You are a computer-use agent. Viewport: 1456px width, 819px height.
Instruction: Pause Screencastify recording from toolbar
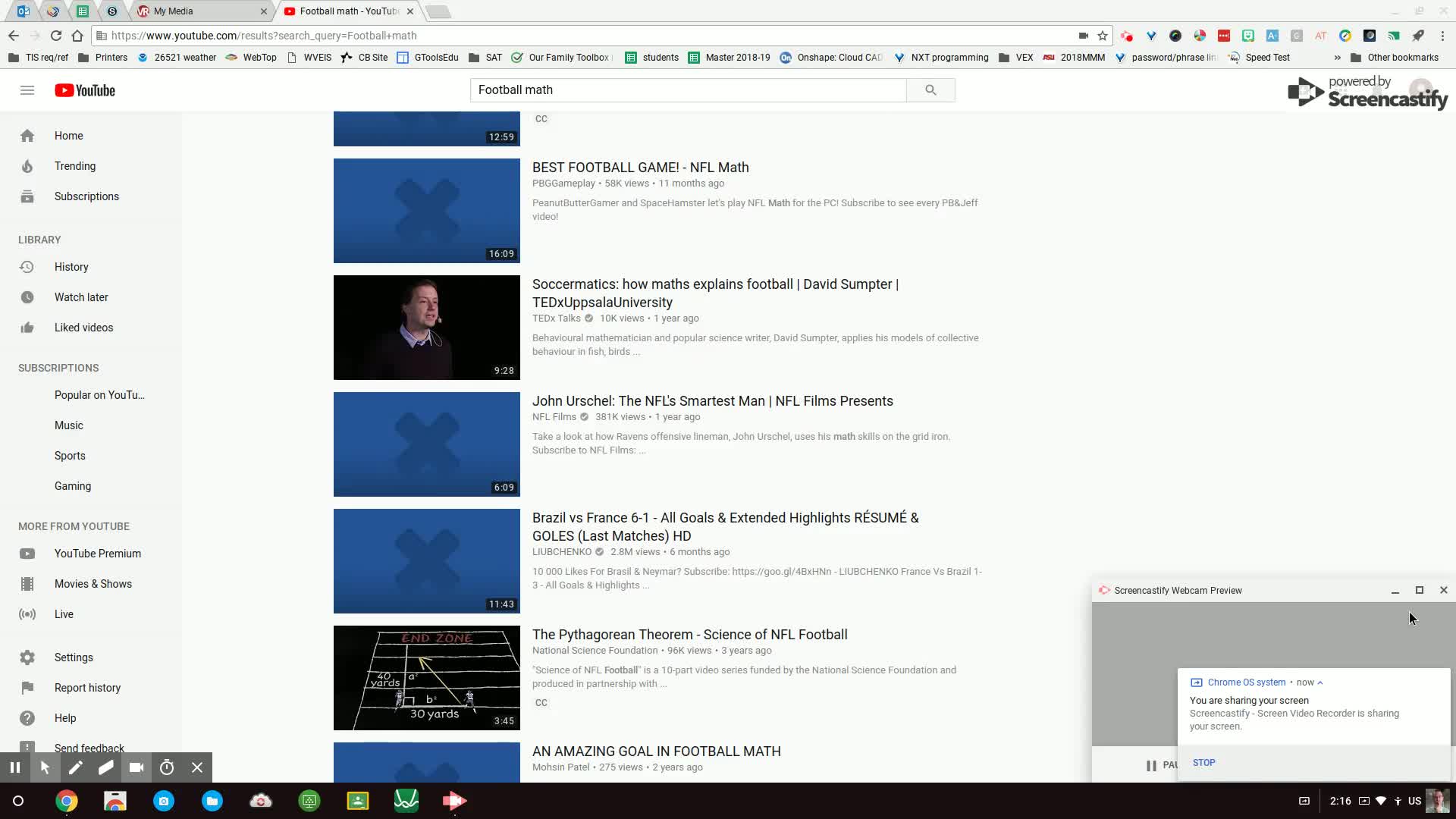(15, 767)
